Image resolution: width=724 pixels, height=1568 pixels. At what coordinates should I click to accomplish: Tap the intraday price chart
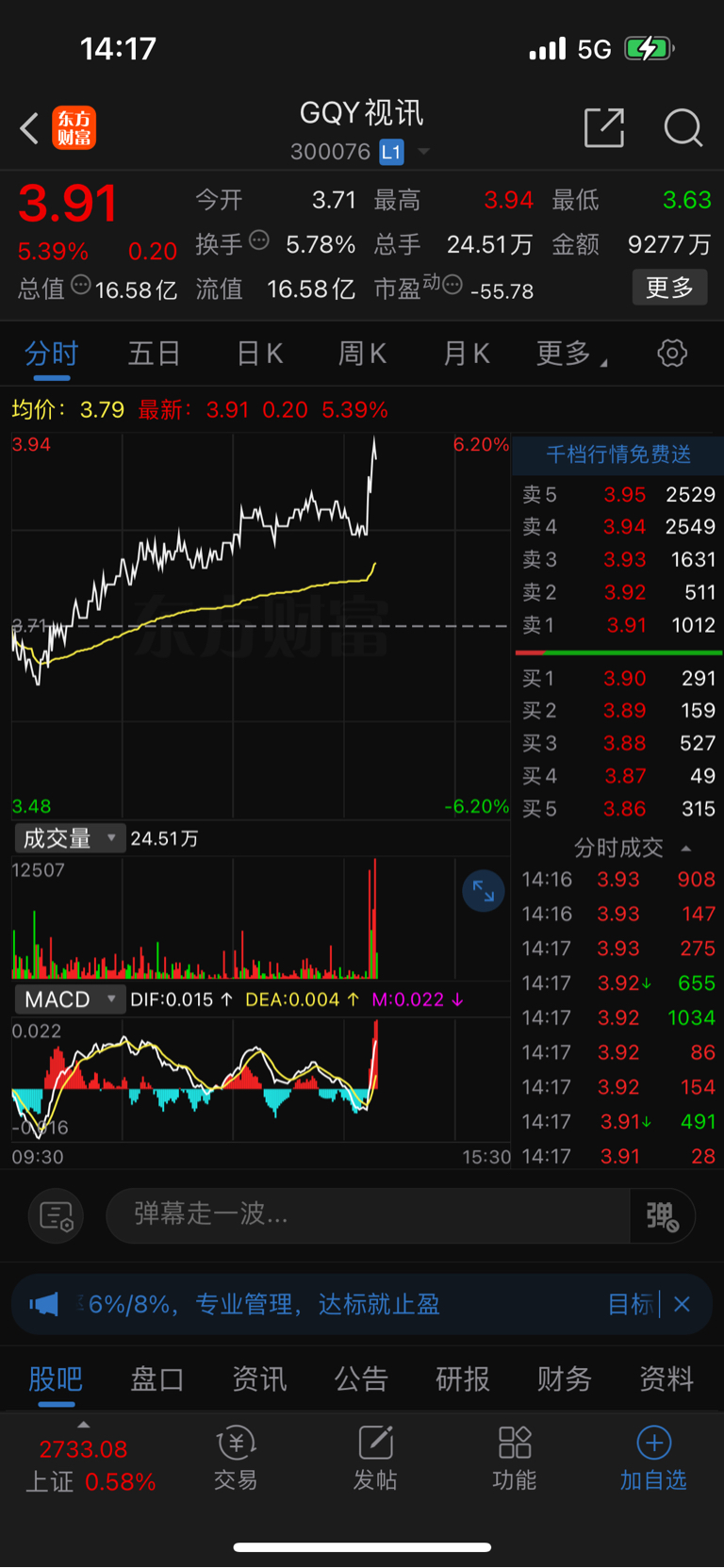(x=260, y=625)
